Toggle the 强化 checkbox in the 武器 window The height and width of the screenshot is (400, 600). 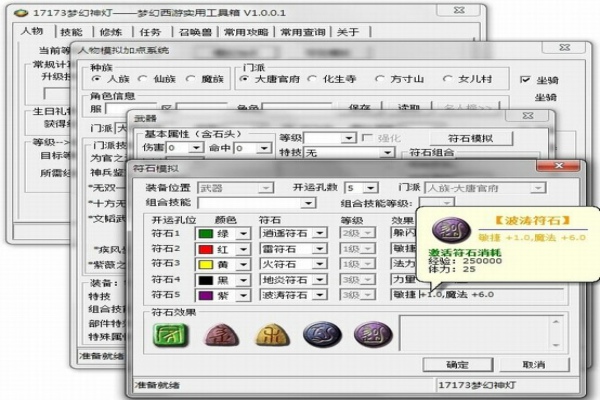point(367,138)
